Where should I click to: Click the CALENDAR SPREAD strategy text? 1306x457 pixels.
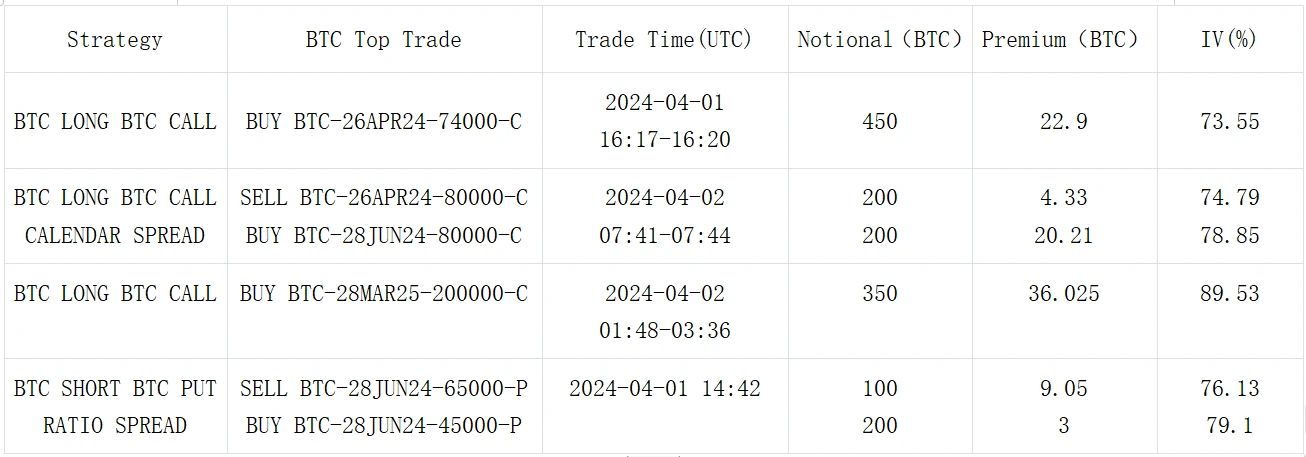[x=115, y=236]
